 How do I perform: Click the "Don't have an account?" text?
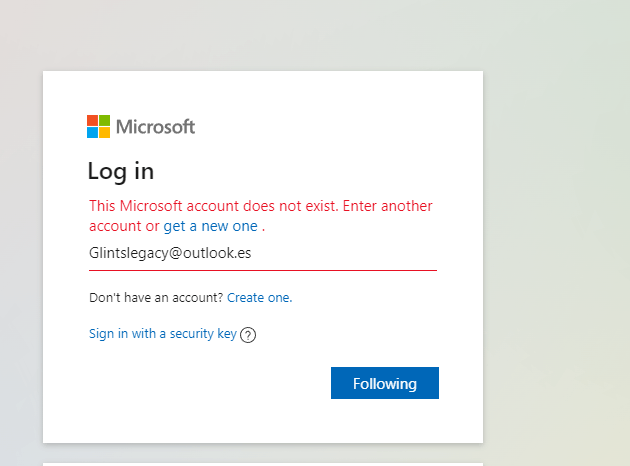coord(156,297)
